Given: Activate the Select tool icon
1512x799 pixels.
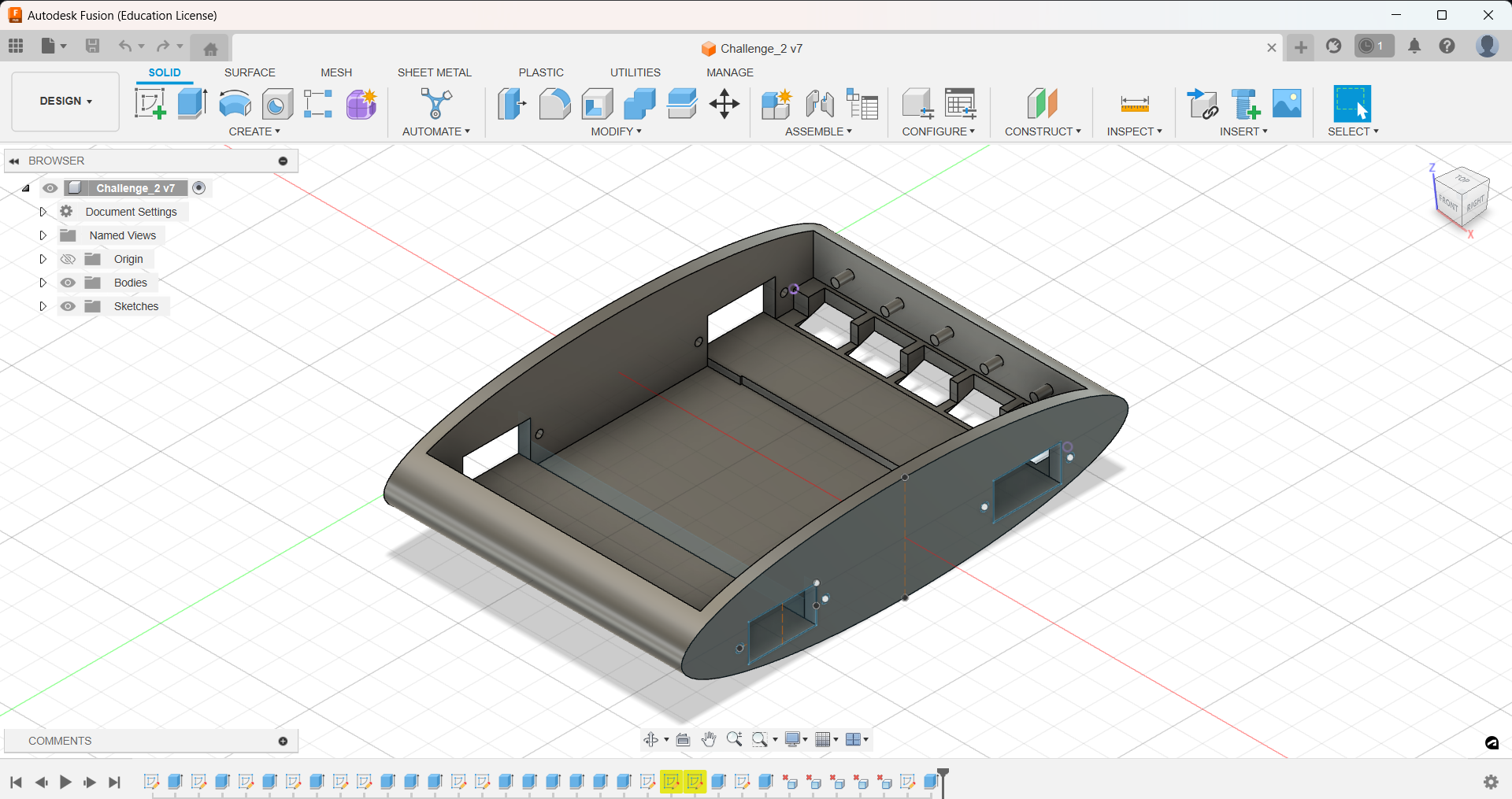Looking at the screenshot, I should point(1352,103).
